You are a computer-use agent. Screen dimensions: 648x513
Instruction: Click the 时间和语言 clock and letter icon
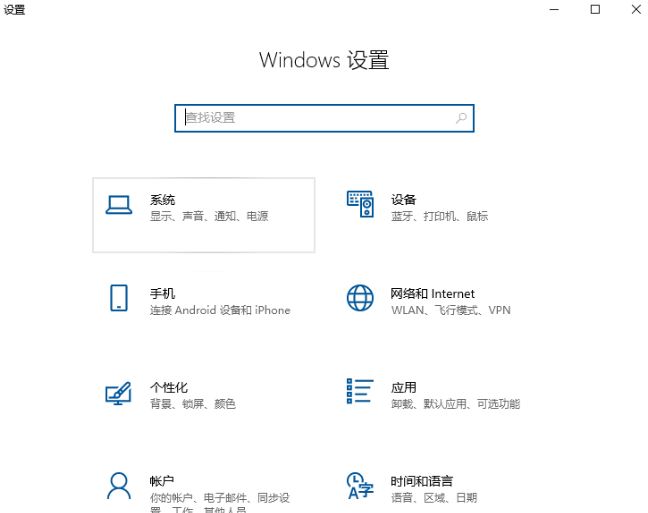pyautogui.click(x=360, y=485)
